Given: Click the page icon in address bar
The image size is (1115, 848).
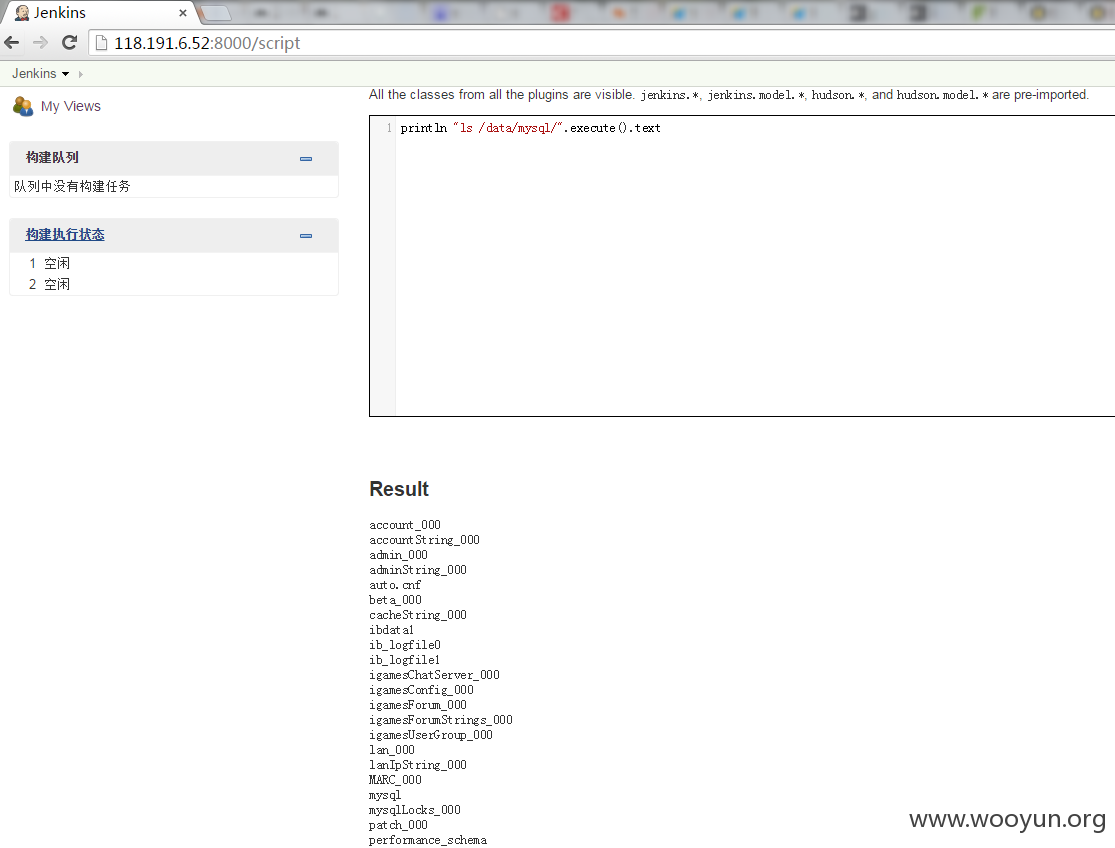Looking at the screenshot, I should (x=101, y=43).
